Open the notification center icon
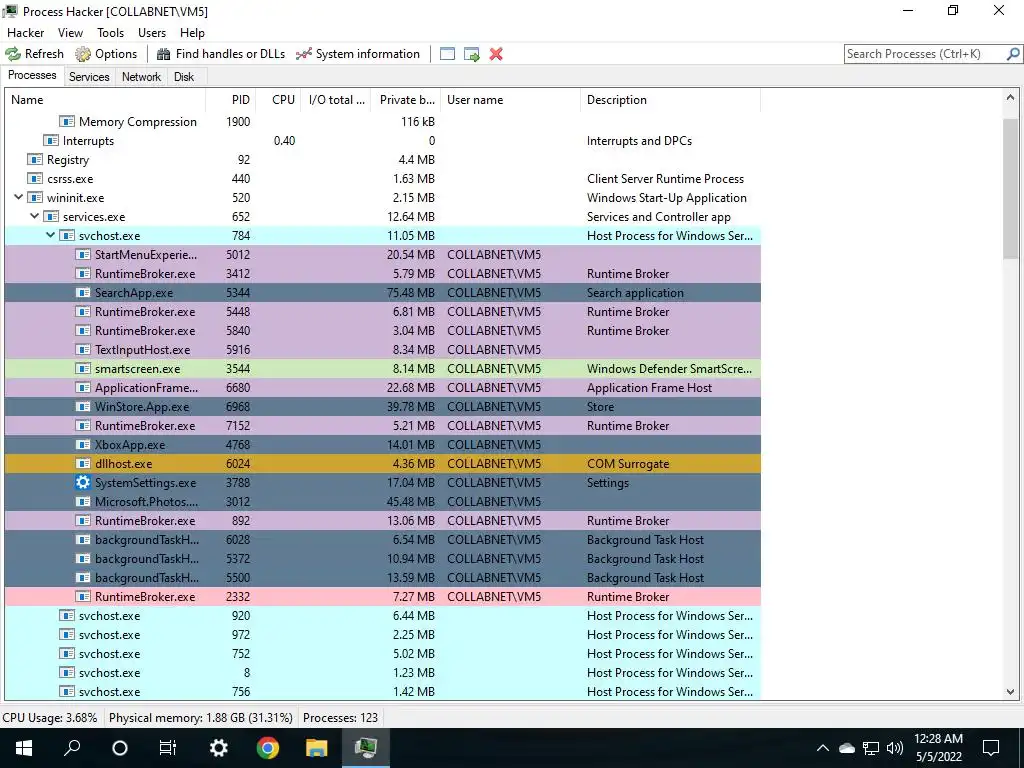Image resolution: width=1024 pixels, height=768 pixels. [x=991, y=748]
